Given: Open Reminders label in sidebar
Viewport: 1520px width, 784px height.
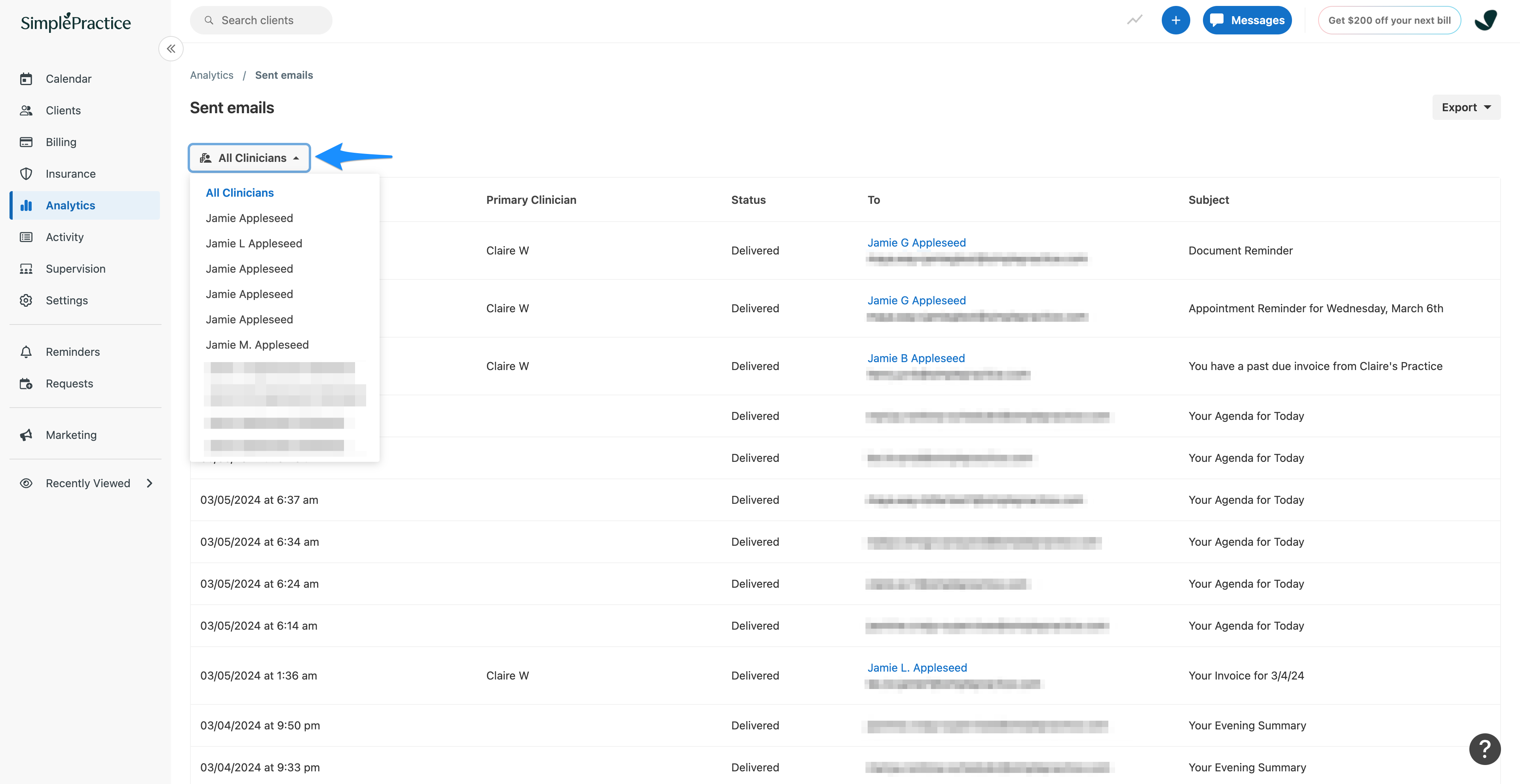Looking at the screenshot, I should point(72,352).
